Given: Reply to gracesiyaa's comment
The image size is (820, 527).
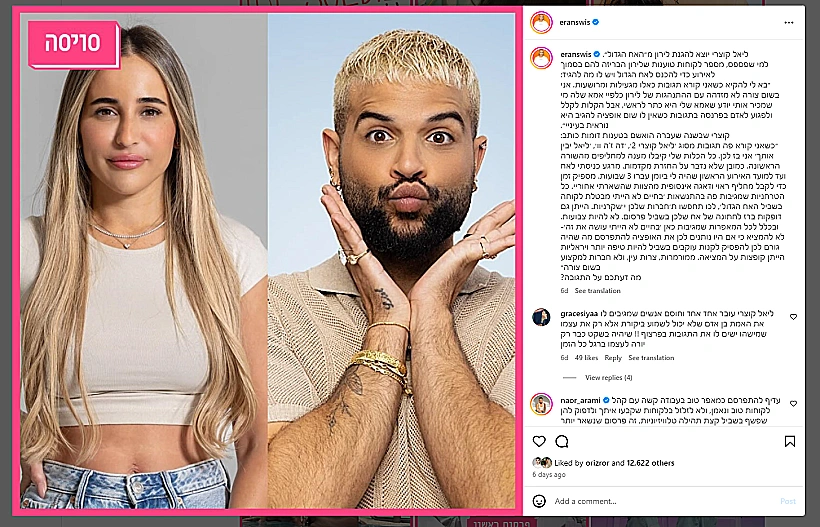Looking at the screenshot, I should (613, 358).
